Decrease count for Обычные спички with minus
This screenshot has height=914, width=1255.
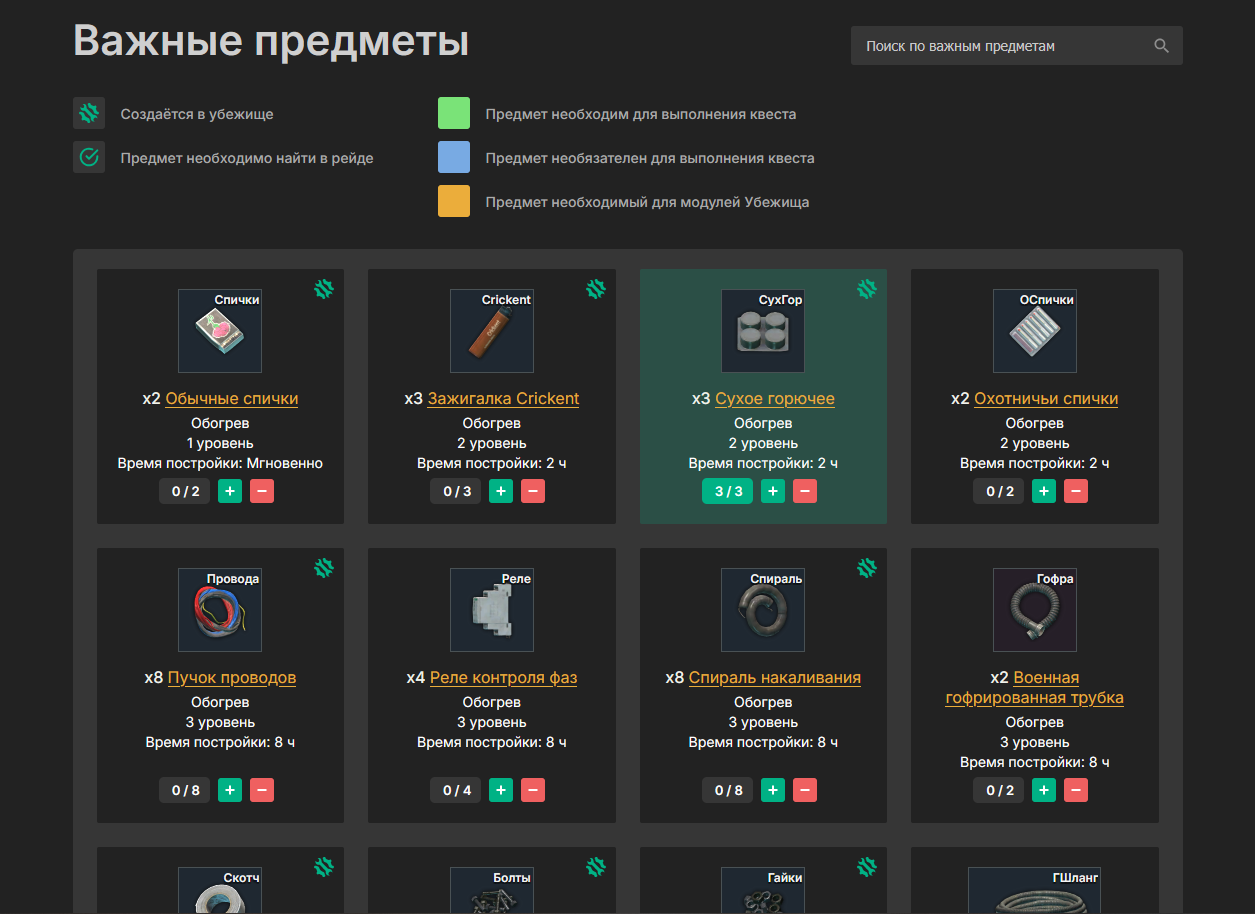tap(262, 491)
